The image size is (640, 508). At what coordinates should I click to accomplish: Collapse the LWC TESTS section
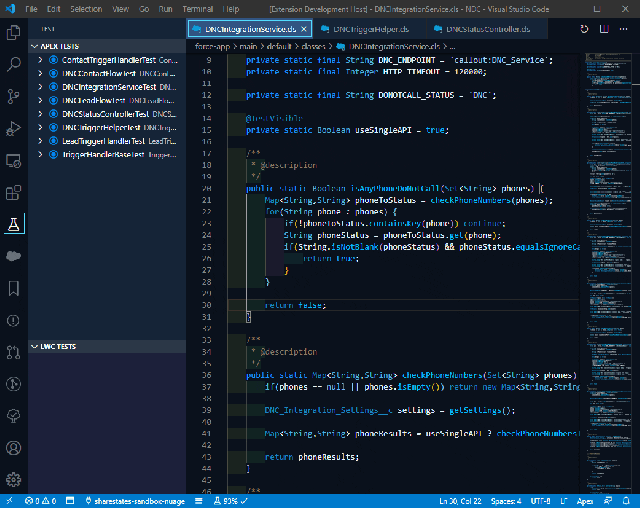tap(34, 347)
